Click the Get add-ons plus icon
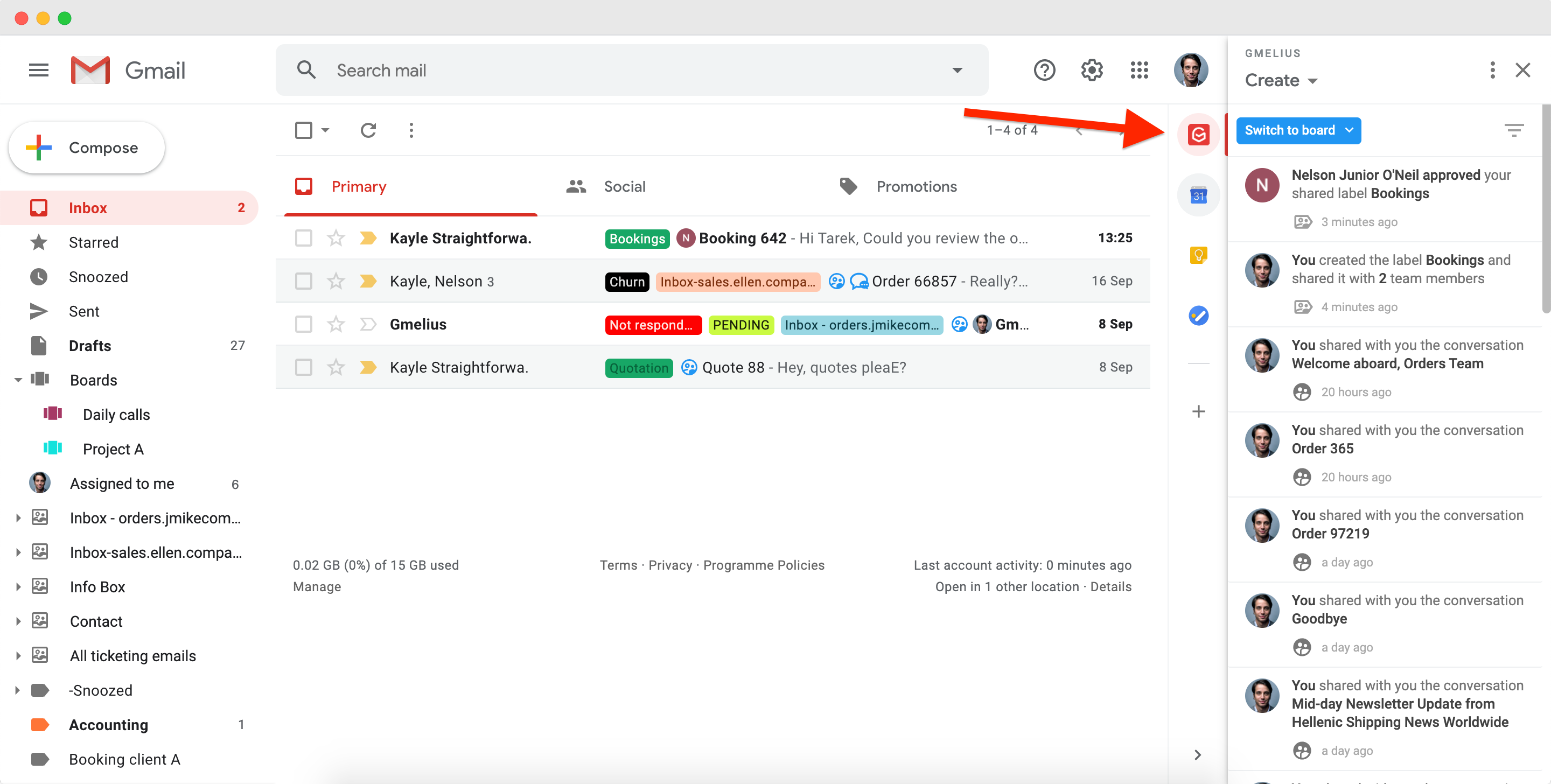 point(1198,411)
